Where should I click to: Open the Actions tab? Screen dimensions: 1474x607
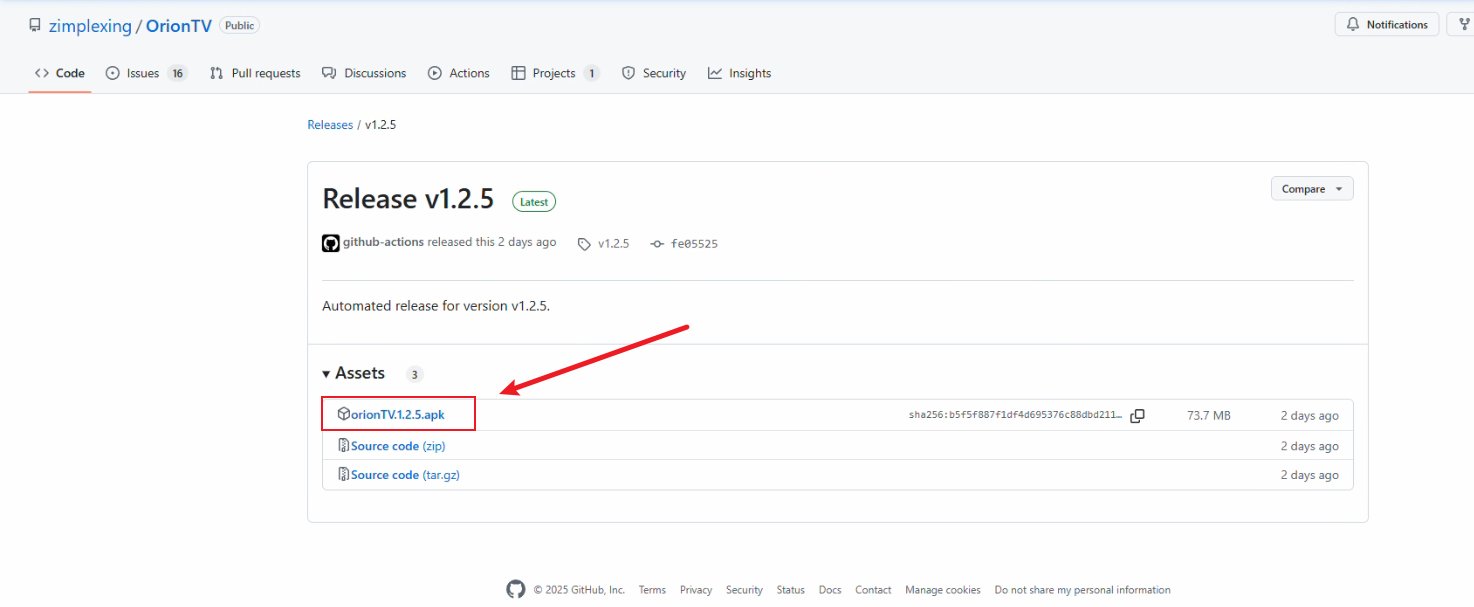tap(459, 73)
